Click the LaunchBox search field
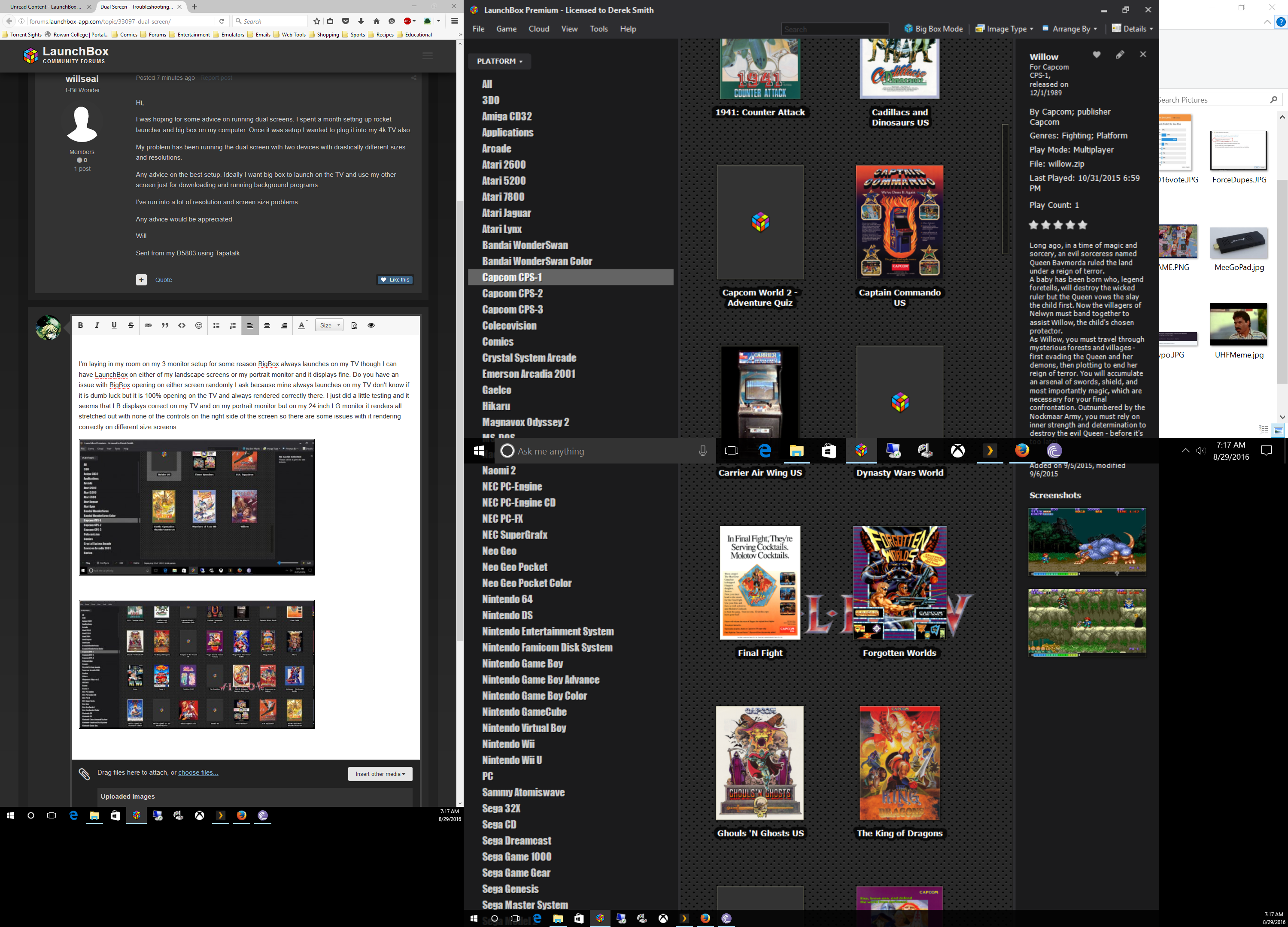 (835, 29)
